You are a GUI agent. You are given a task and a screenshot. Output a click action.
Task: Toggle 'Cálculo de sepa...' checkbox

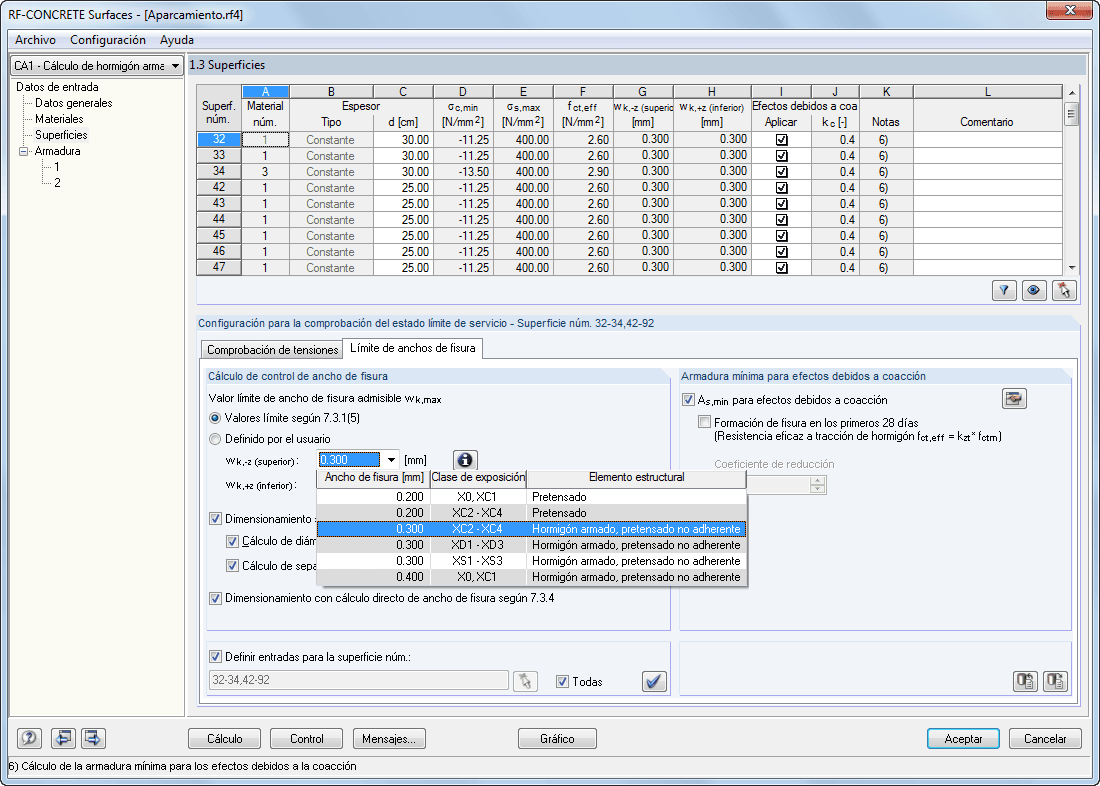tap(232, 566)
